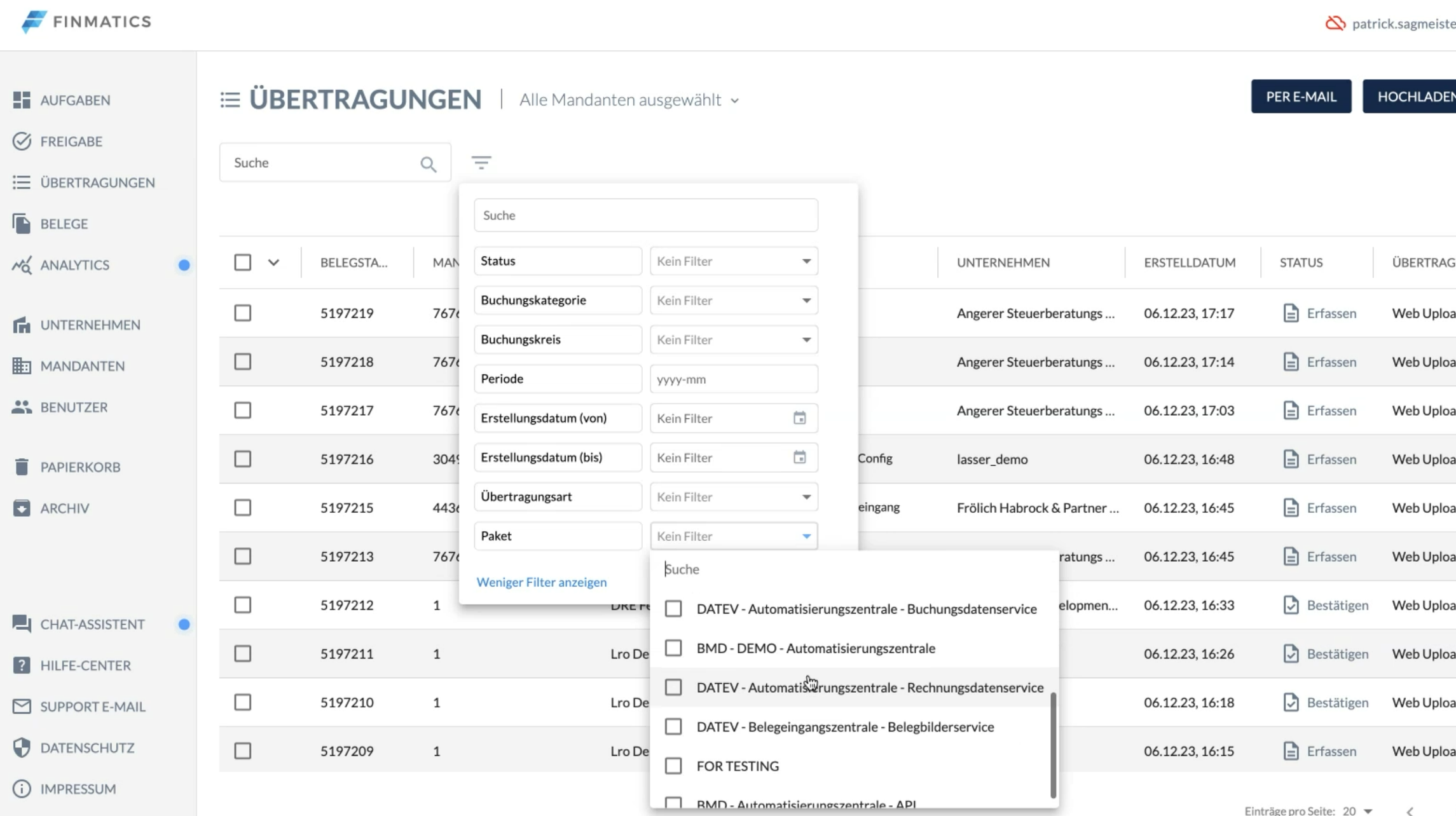
Task: Check DATEV Belegbilderservice package option
Action: [673, 727]
